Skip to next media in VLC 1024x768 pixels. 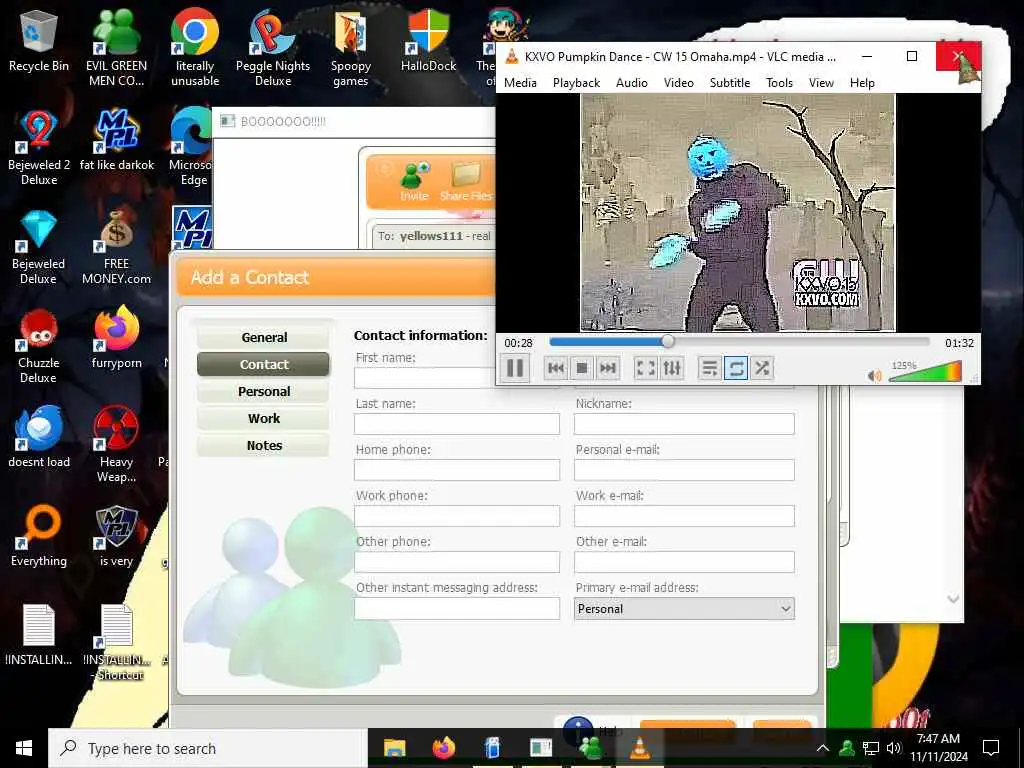coord(607,368)
